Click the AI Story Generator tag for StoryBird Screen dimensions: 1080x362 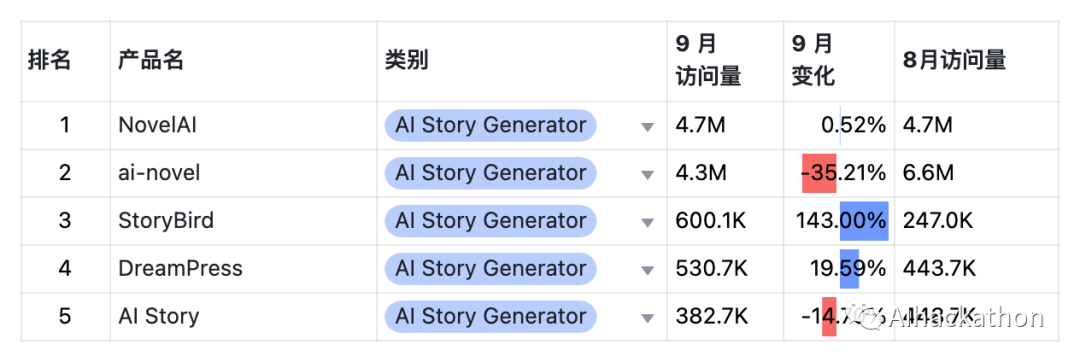tap(490, 221)
